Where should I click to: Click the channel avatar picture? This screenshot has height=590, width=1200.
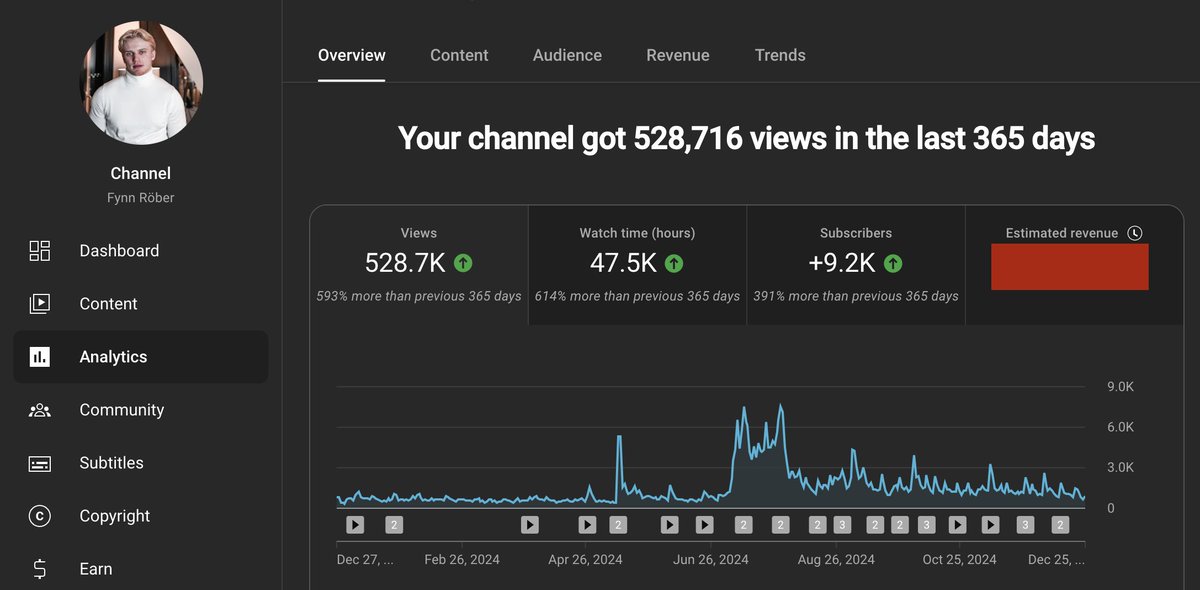click(141, 82)
